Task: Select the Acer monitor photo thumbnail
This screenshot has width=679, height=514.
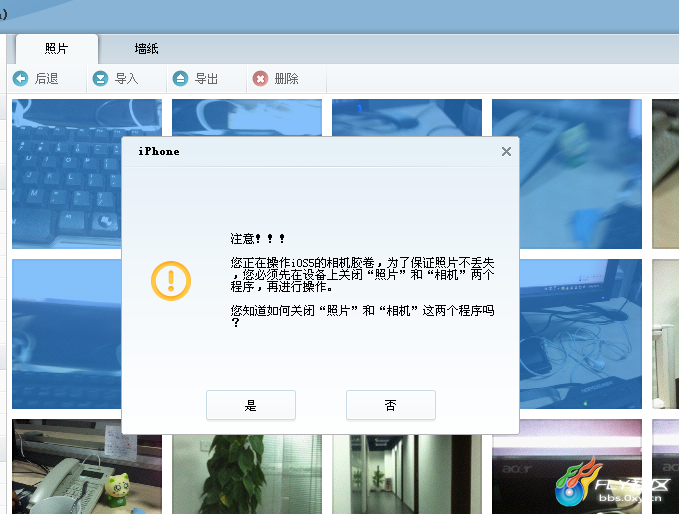Action: click(567, 467)
